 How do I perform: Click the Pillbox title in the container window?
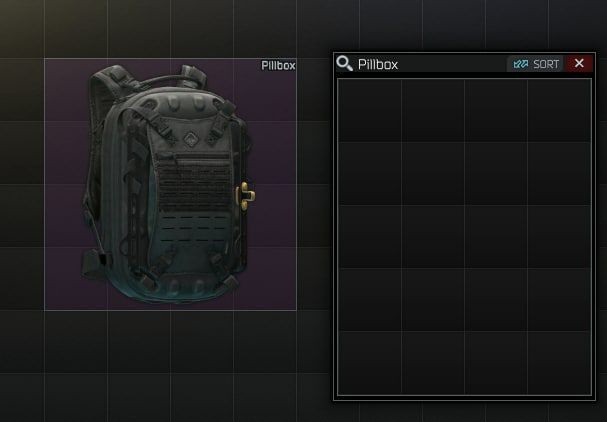point(378,64)
